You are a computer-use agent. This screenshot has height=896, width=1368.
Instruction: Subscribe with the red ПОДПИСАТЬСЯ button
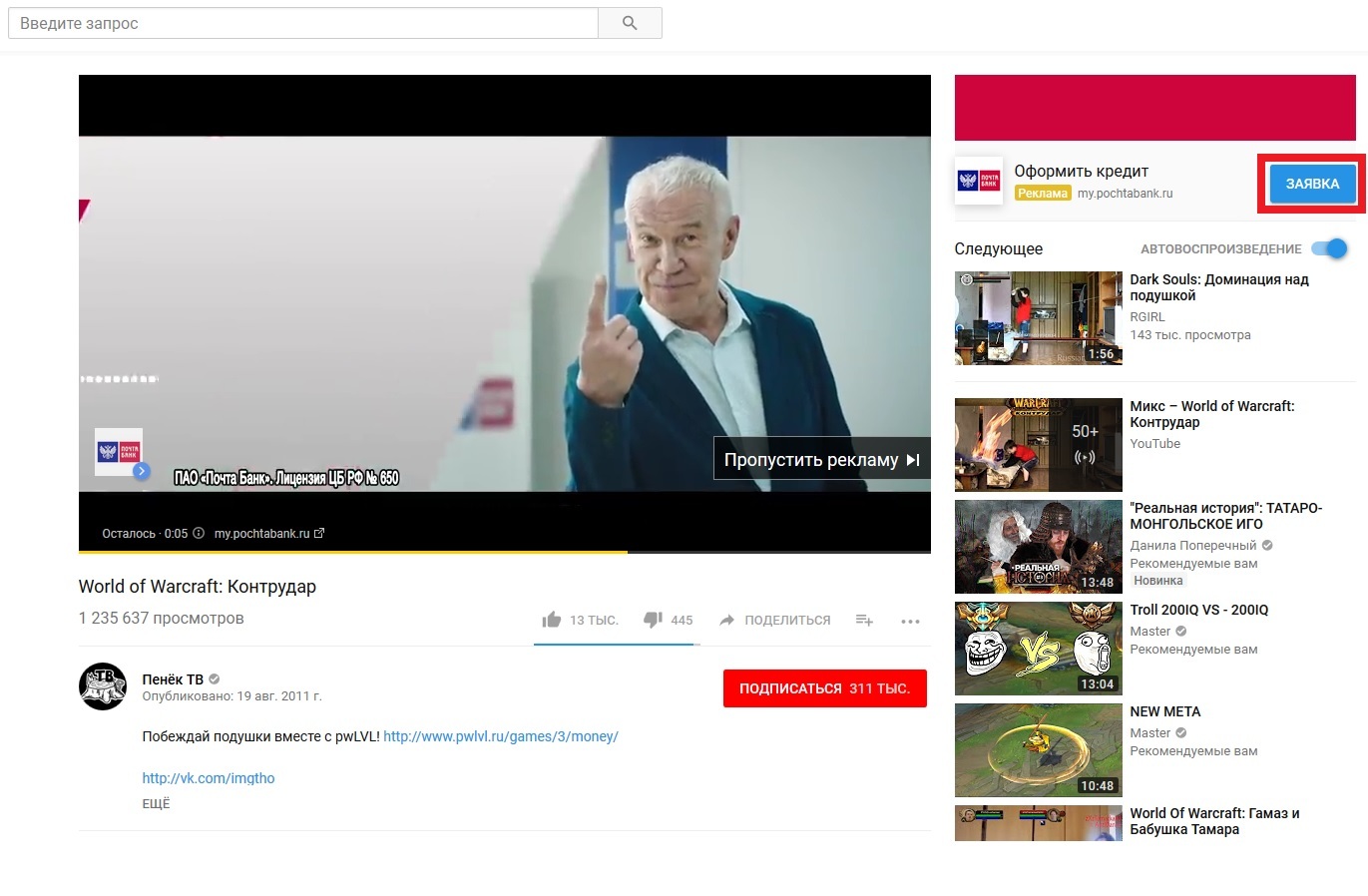click(824, 688)
